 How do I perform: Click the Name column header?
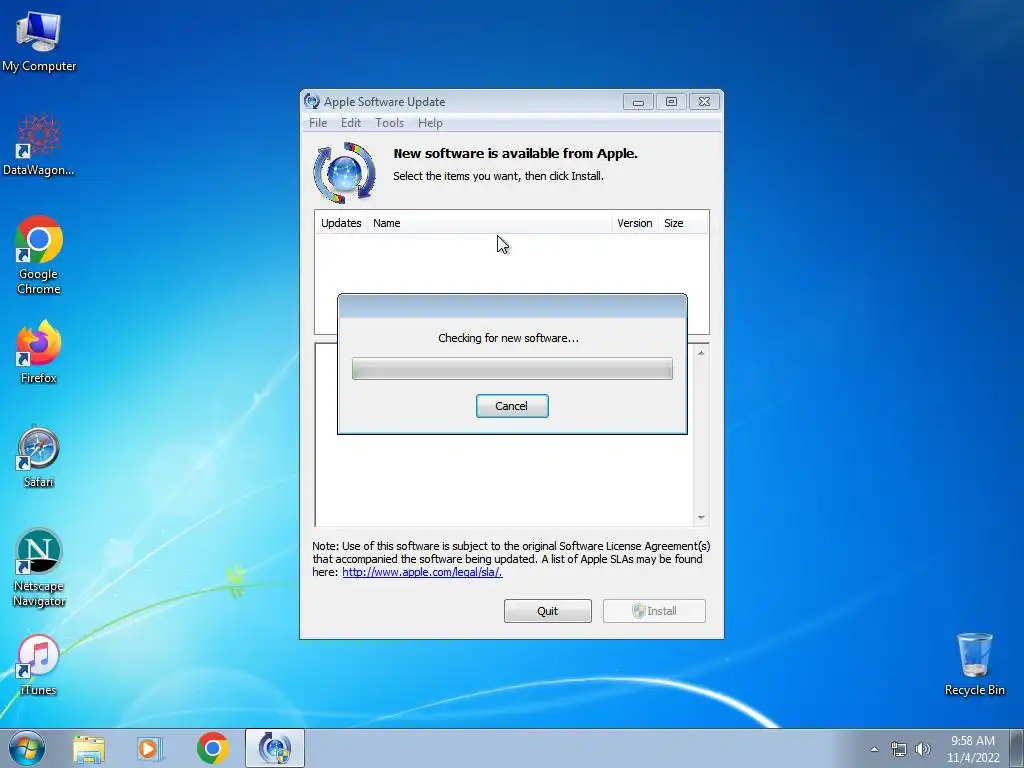coord(490,223)
